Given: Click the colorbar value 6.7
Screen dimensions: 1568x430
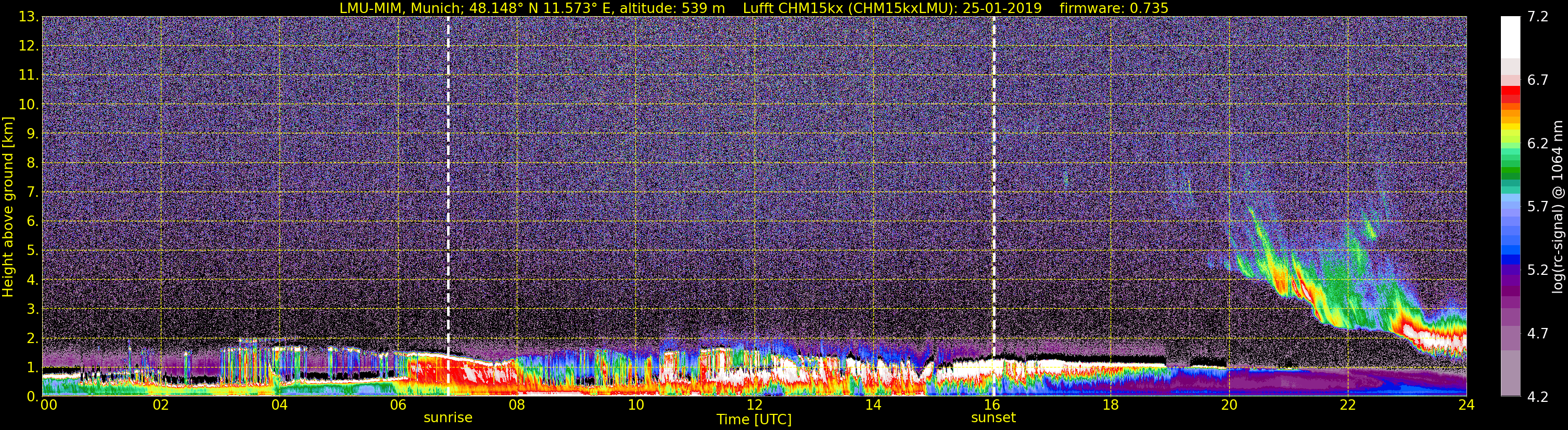Looking at the screenshot, I should click(1538, 80).
